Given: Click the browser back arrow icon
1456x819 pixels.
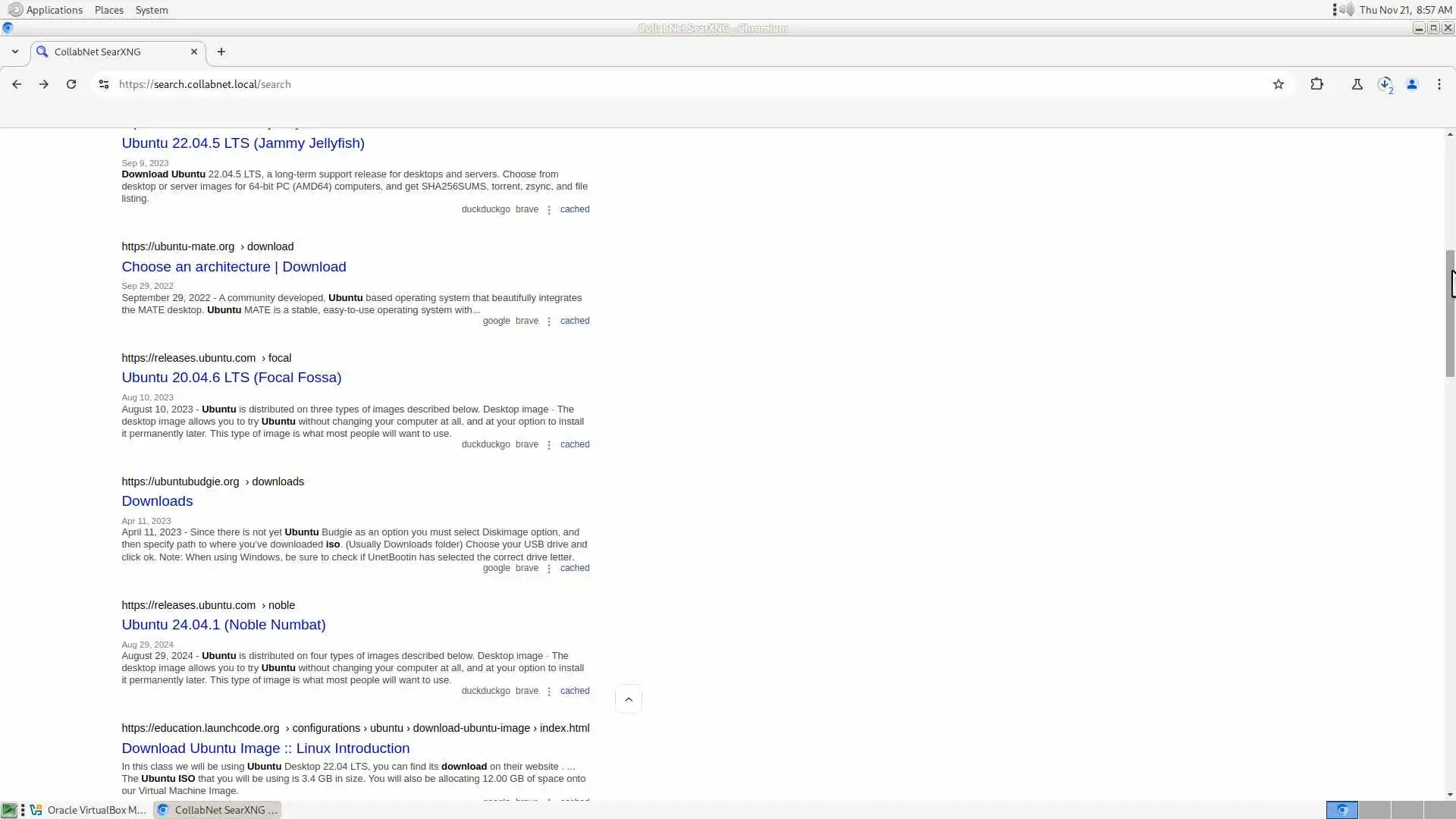Looking at the screenshot, I should click(x=17, y=84).
